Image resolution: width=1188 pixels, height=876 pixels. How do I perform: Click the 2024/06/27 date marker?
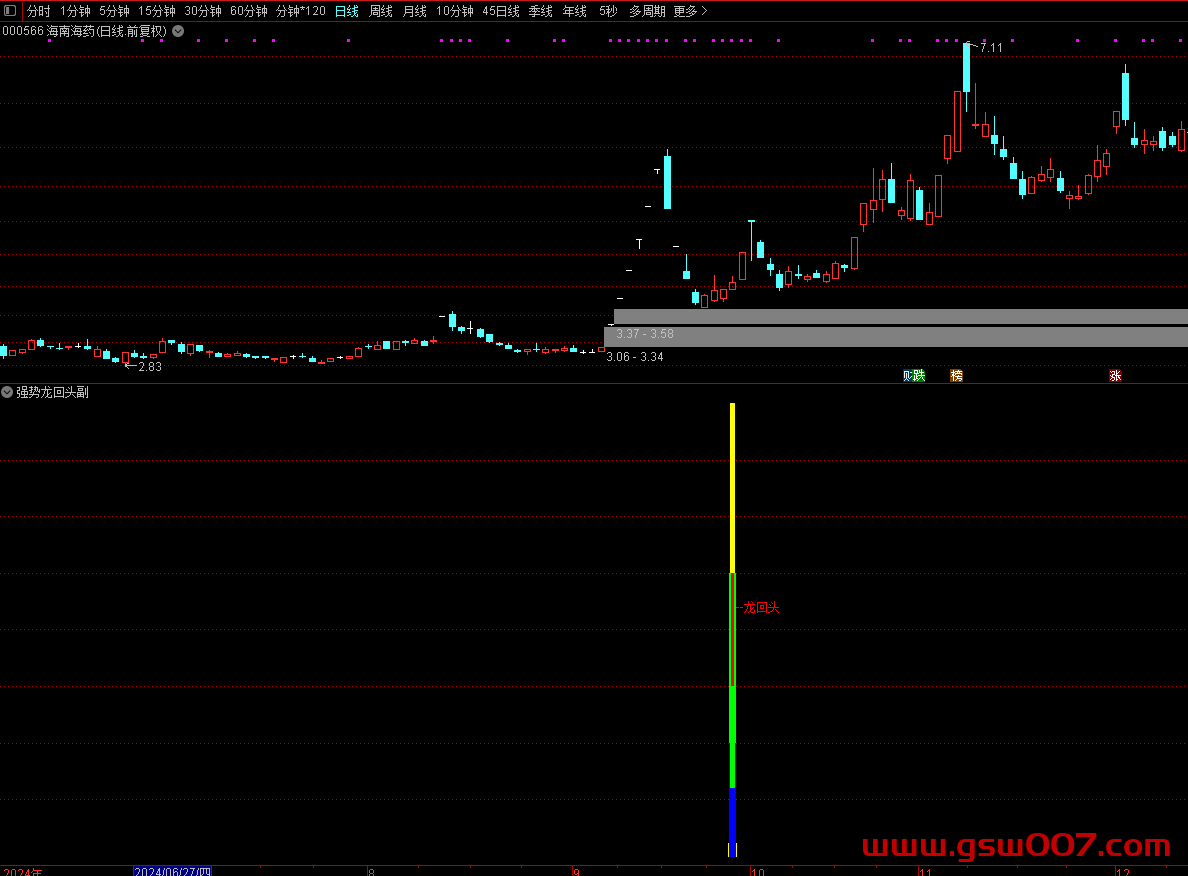[x=172, y=871]
